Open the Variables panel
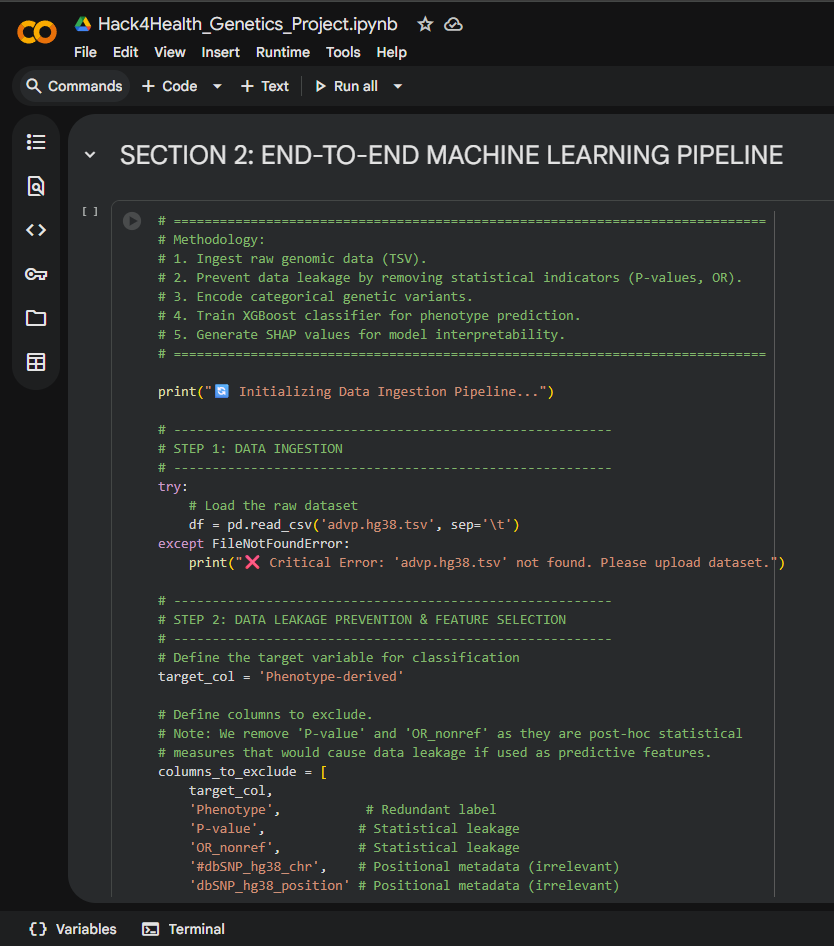 (x=73, y=929)
